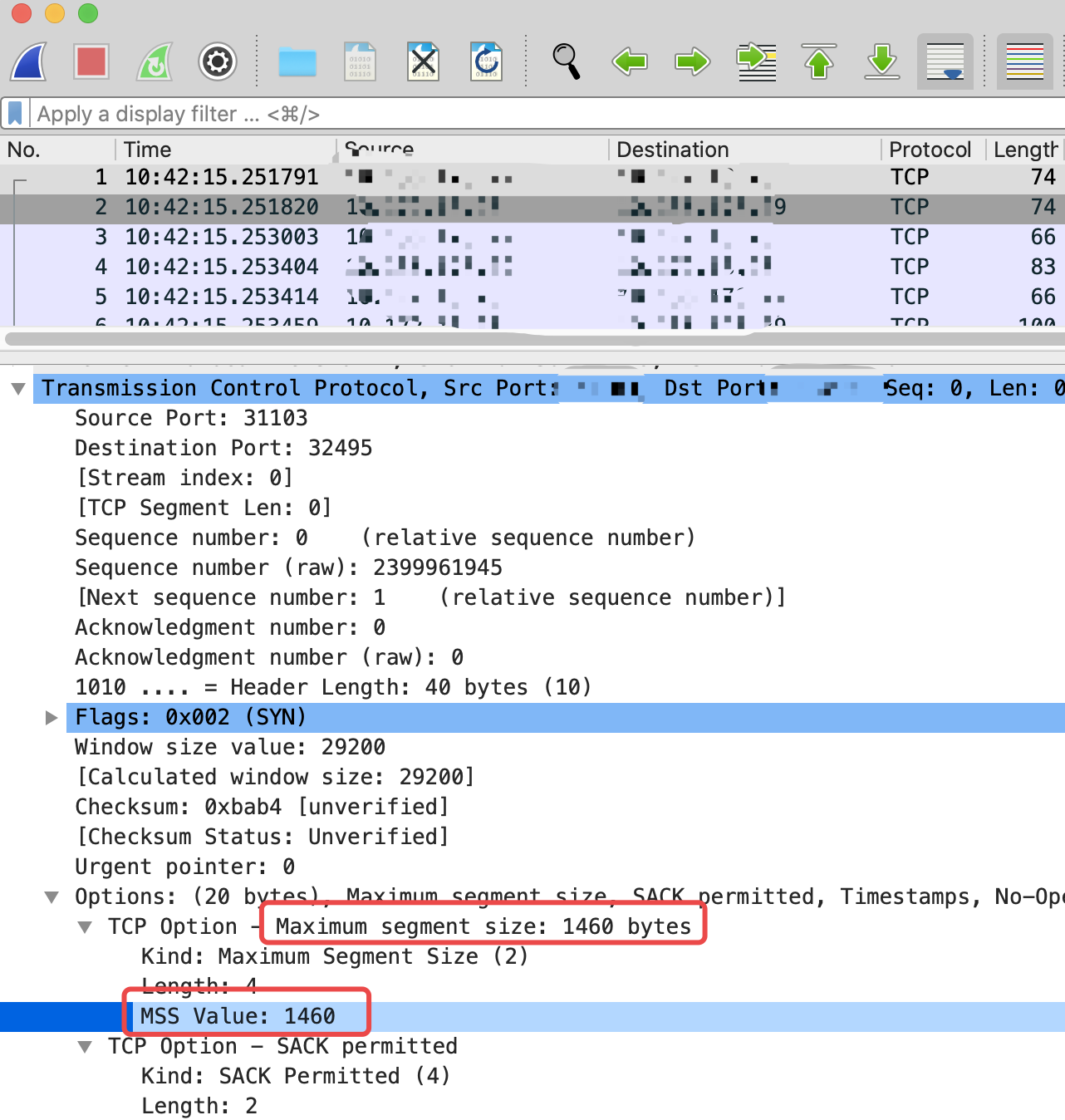Toggle auto scroll during live capture

[x=945, y=61]
